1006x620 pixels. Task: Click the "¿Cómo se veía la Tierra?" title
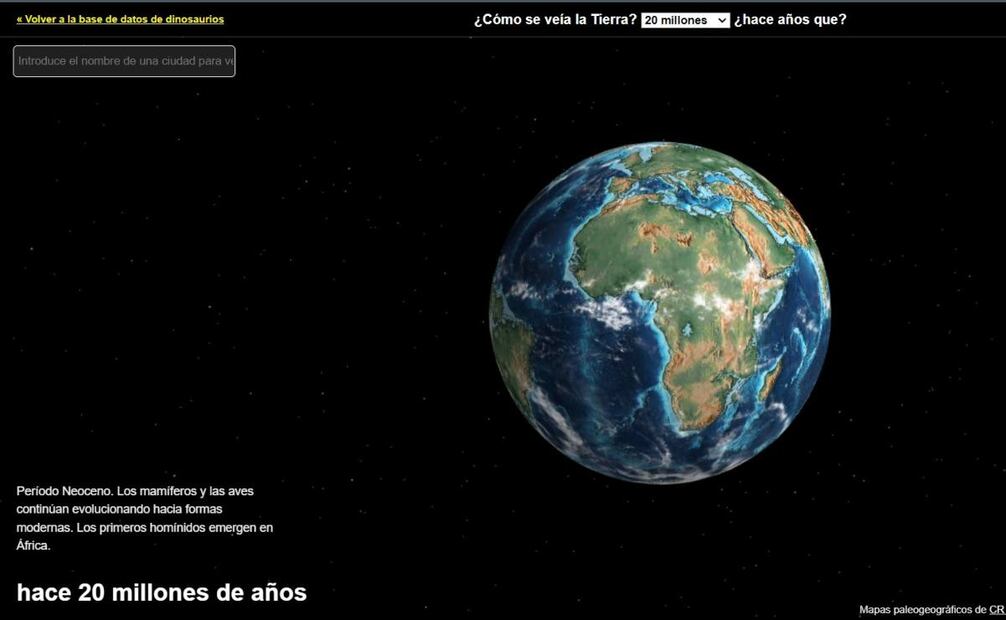[555, 19]
